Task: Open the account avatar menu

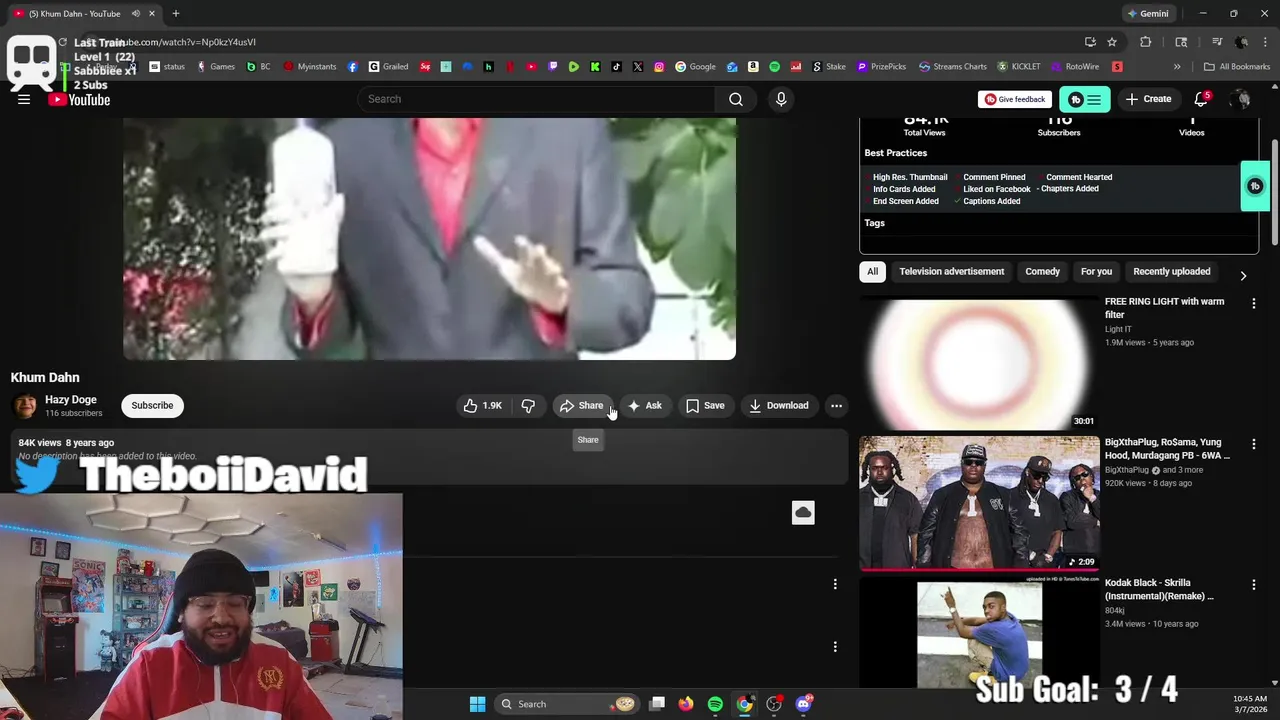Action: click(x=1241, y=99)
